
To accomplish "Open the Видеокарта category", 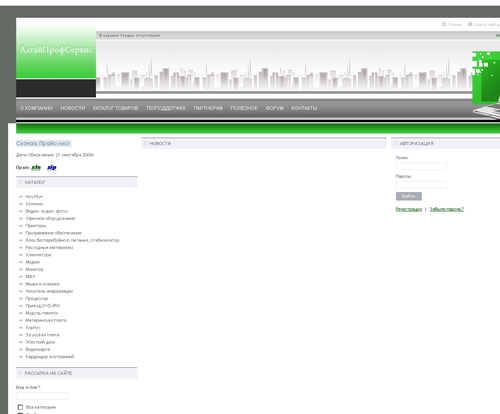I will point(38,349).
